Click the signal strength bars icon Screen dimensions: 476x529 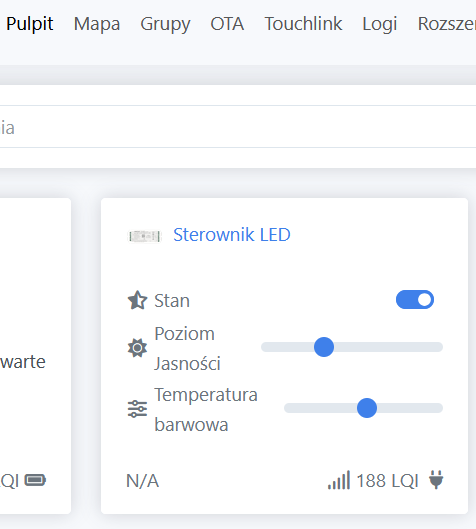tap(339, 480)
